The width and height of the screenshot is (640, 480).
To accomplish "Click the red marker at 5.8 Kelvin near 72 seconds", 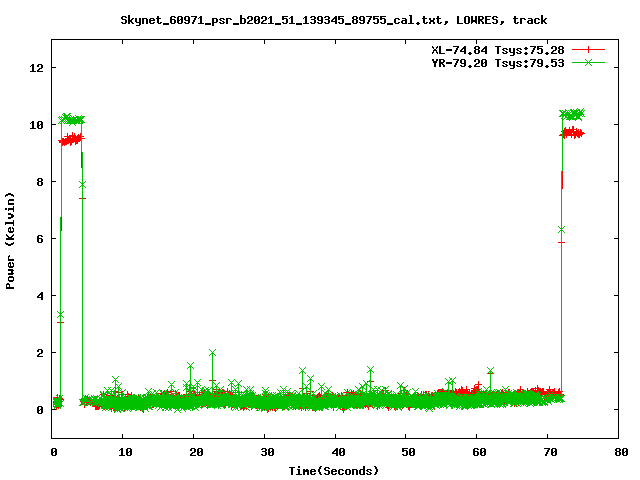I will click(x=561, y=243).
